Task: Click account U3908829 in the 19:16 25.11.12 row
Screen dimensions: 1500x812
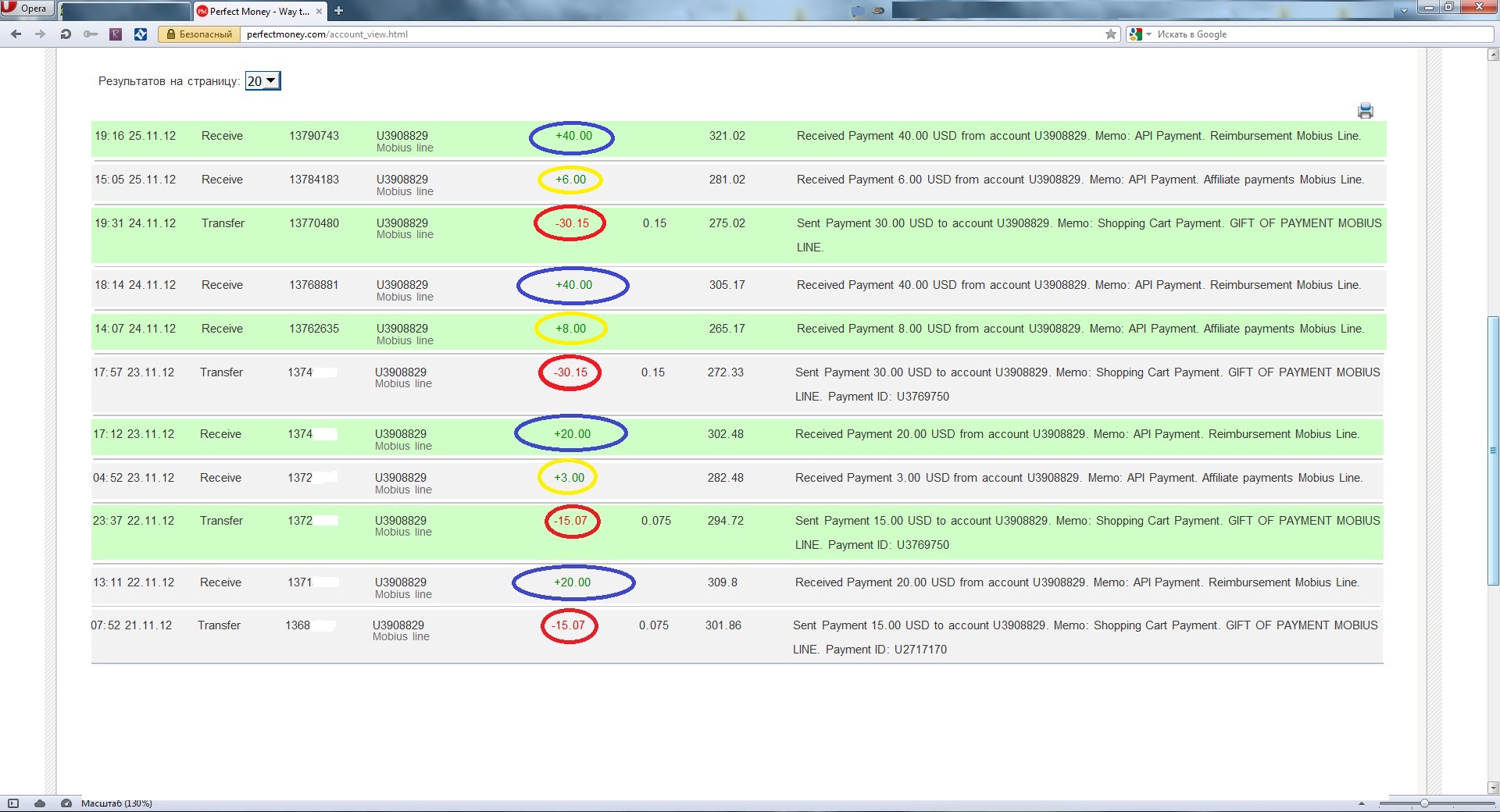Action: [402, 136]
